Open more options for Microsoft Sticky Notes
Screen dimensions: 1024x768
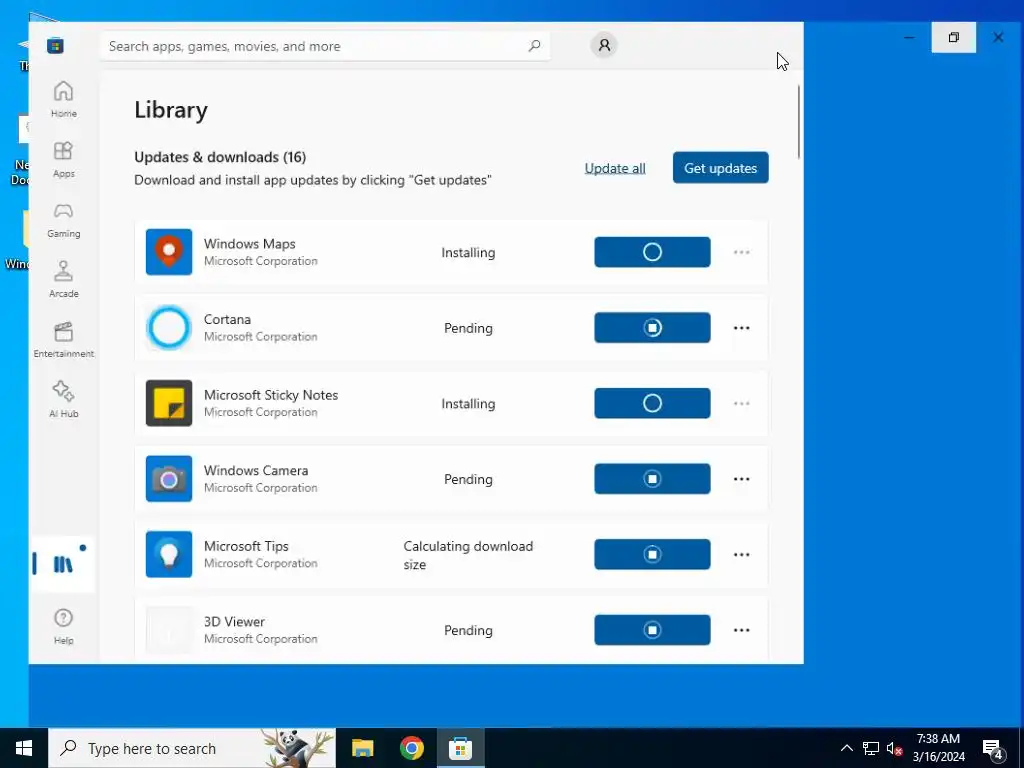pyautogui.click(x=741, y=404)
